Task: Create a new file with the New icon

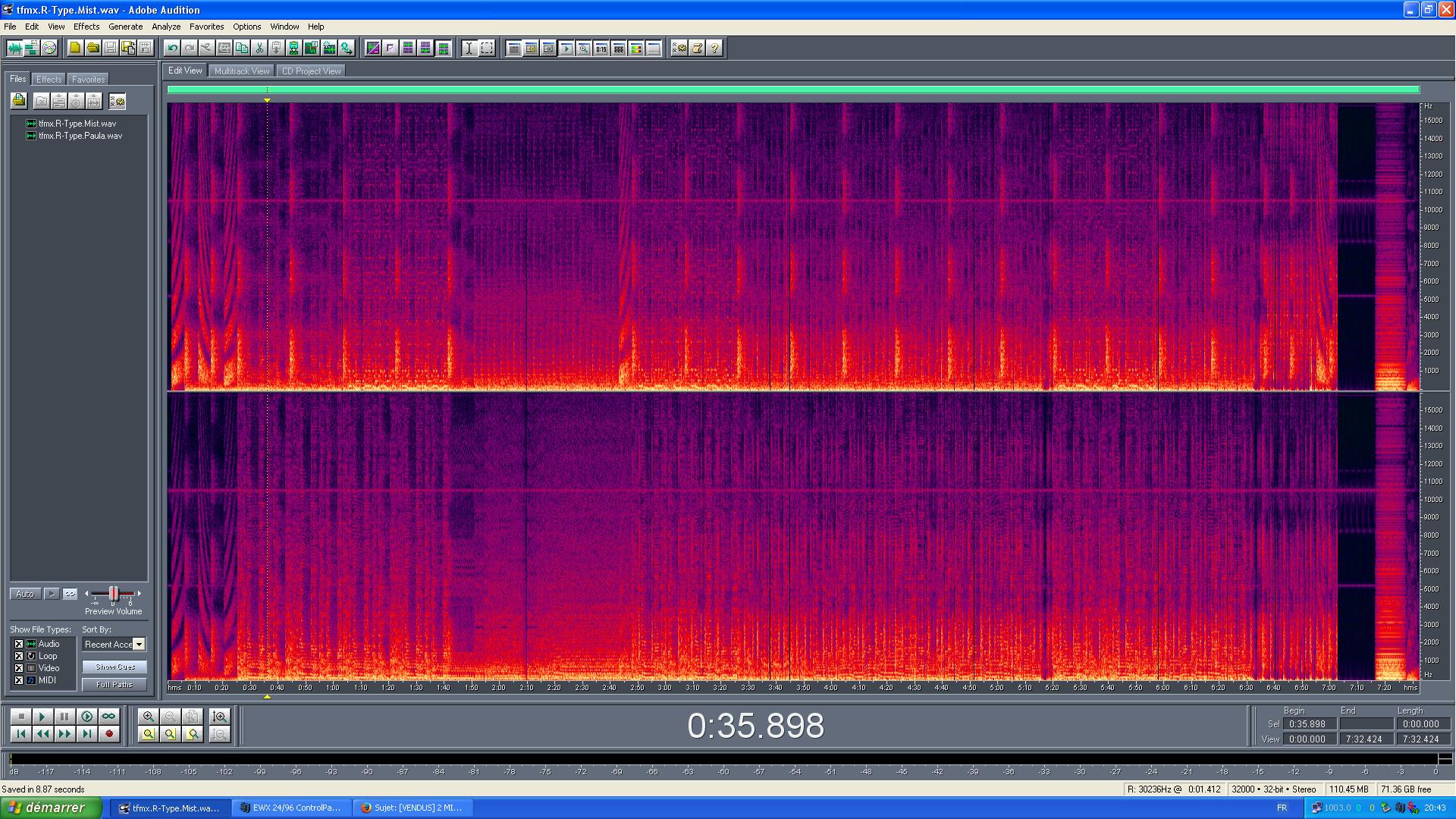Action: tap(75, 48)
